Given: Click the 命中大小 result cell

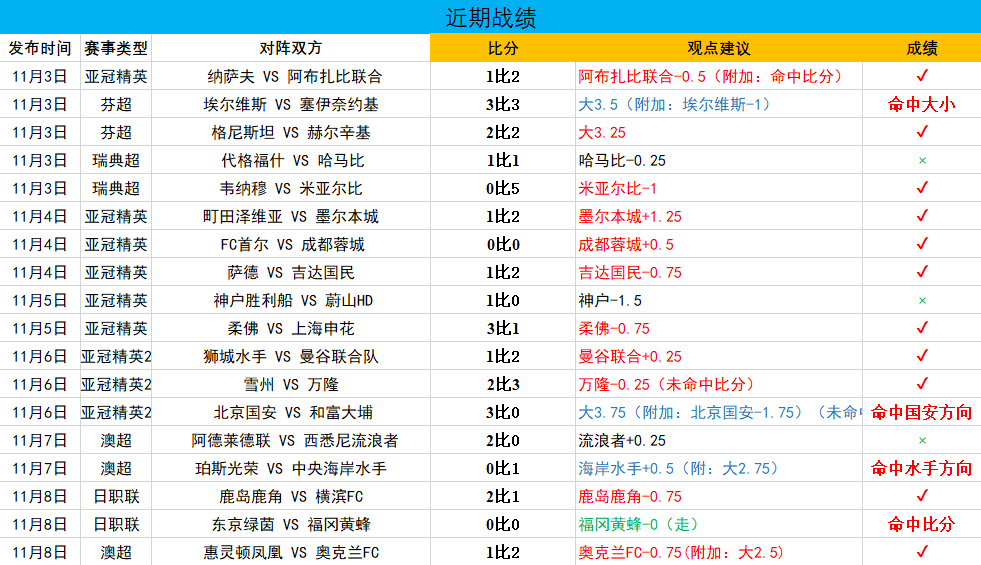Looking at the screenshot, I should (922, 104).
